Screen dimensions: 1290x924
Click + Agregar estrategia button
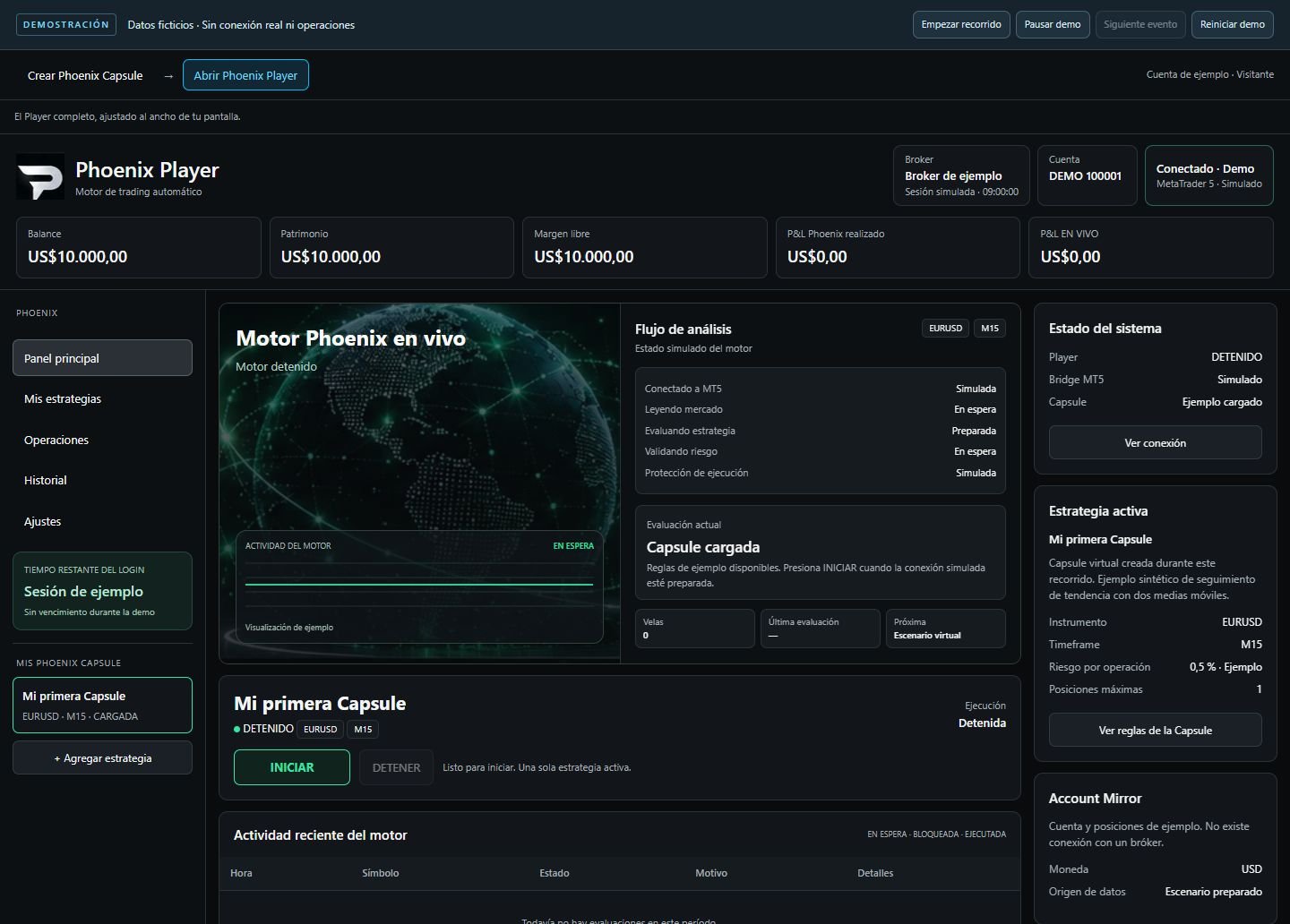point(102,757)
